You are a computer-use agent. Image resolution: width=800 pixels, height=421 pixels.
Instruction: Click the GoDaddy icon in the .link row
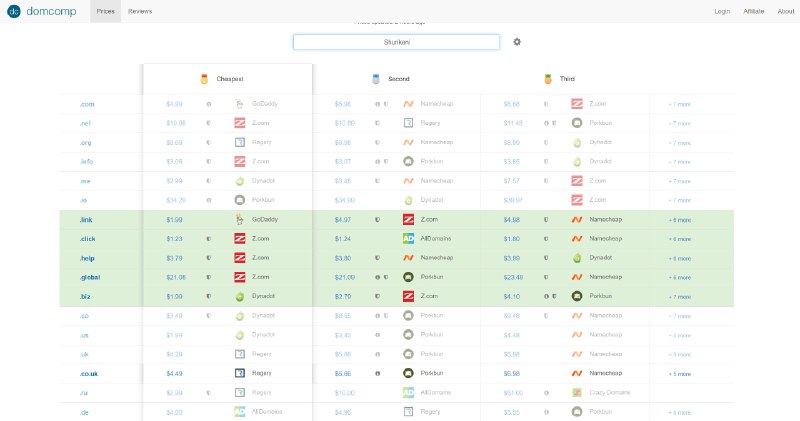(239, 219)
